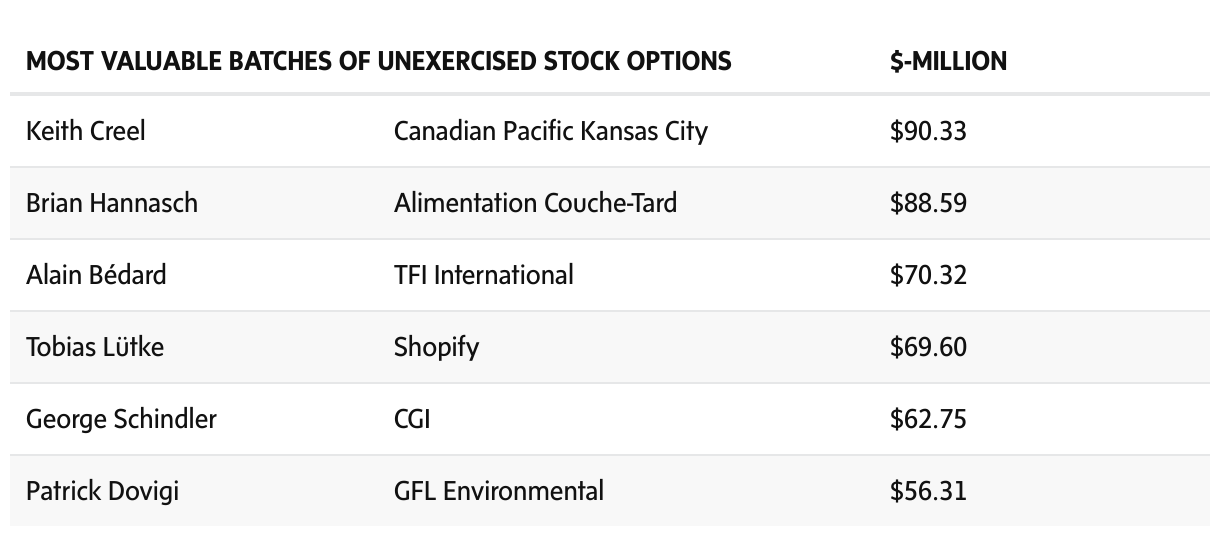This screenshot has width=1220, height=536.
Task: Click the Most Valuable Batches table heading
Action: pyautogui.click(x=378, y=61)
